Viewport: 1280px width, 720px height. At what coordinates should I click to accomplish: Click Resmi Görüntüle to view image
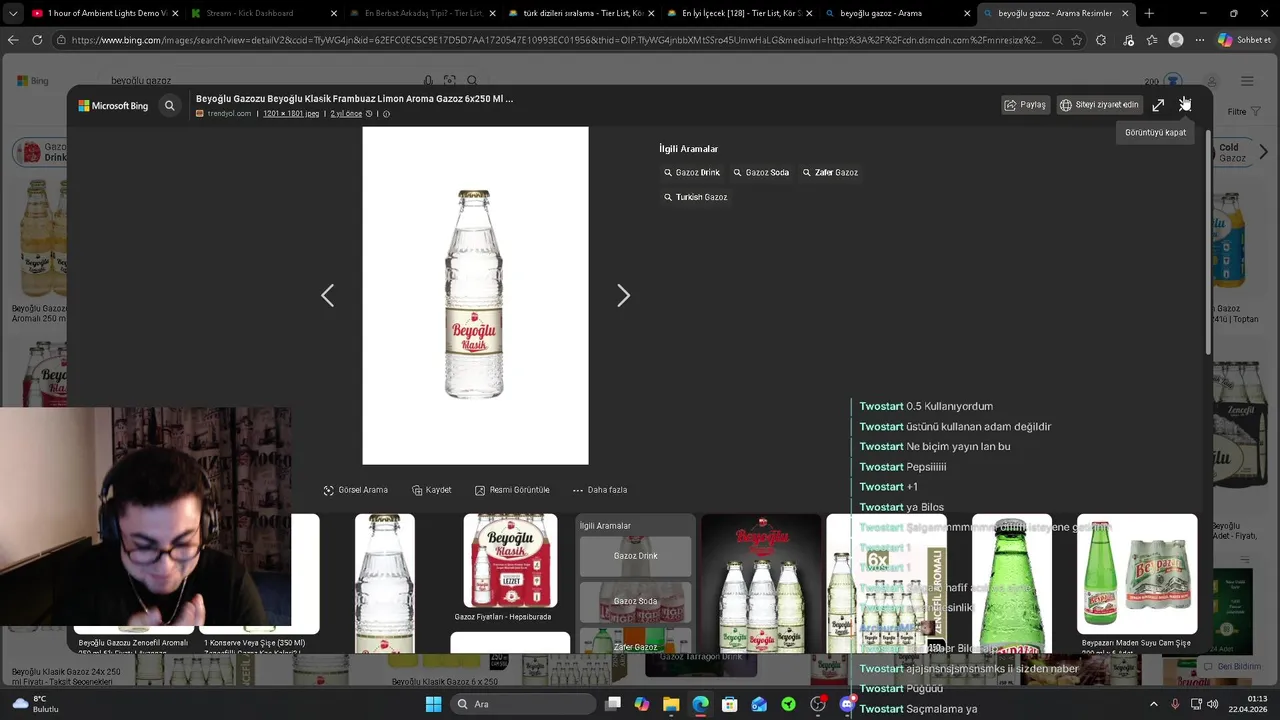[512, 490]
